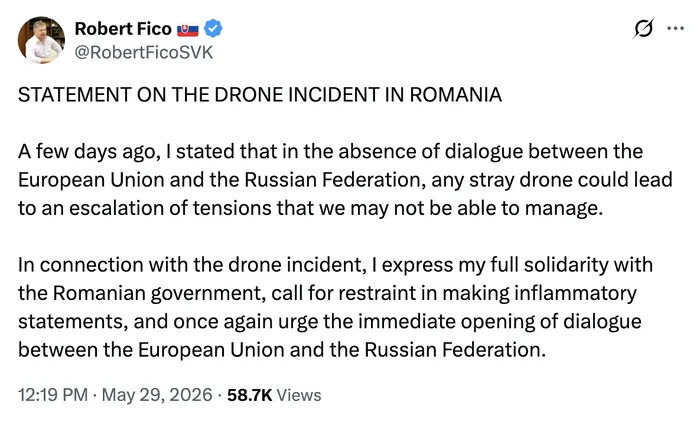700x421 pixels.
Task: Click the line starting 'the Romanian government, call'
Action: click(327, 293)
